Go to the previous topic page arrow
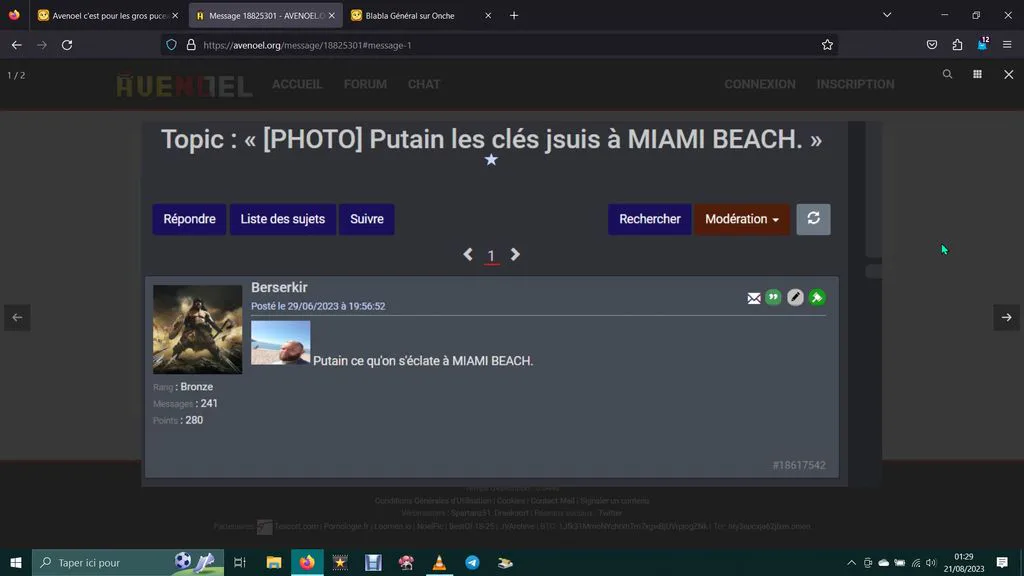1024x576 pixels. point(468,255)
